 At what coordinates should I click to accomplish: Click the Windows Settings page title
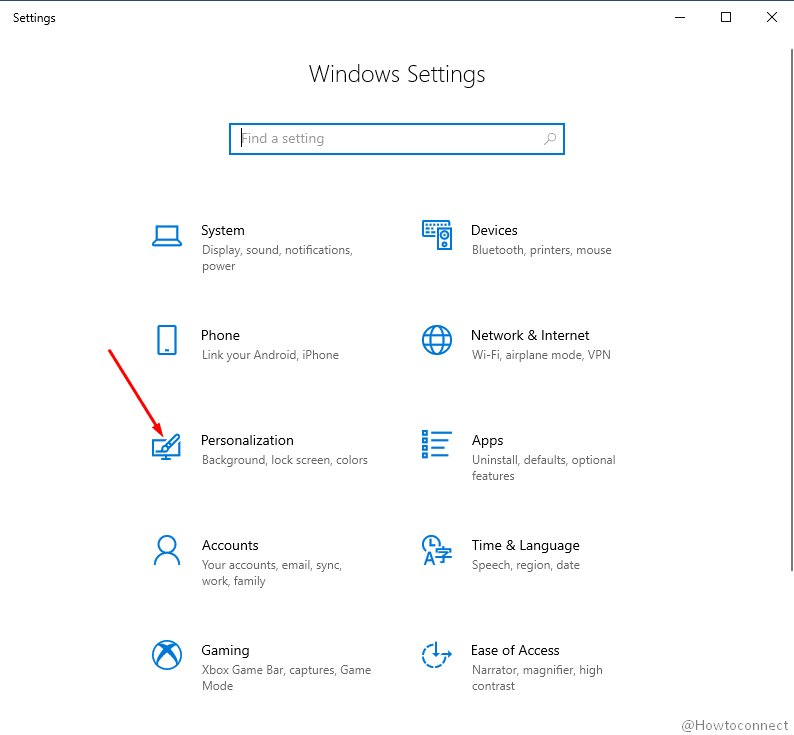(397, 74)
